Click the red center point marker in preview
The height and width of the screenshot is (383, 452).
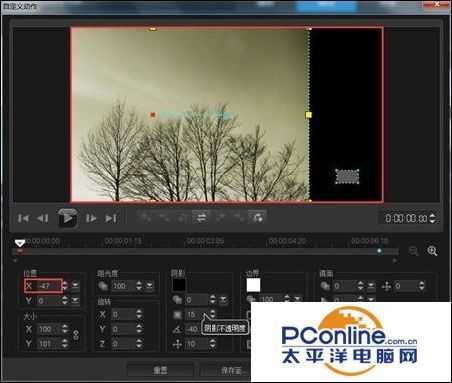pos(153,115)
